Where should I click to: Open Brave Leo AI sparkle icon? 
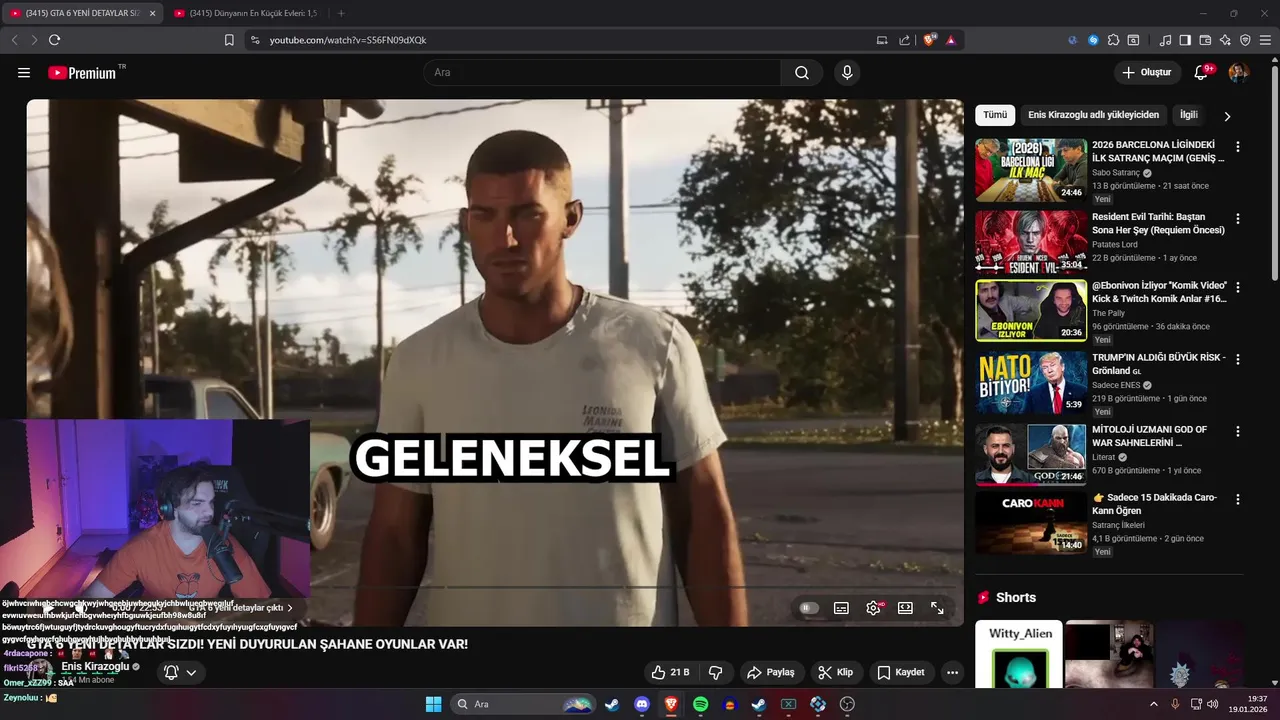[1225, 40]
